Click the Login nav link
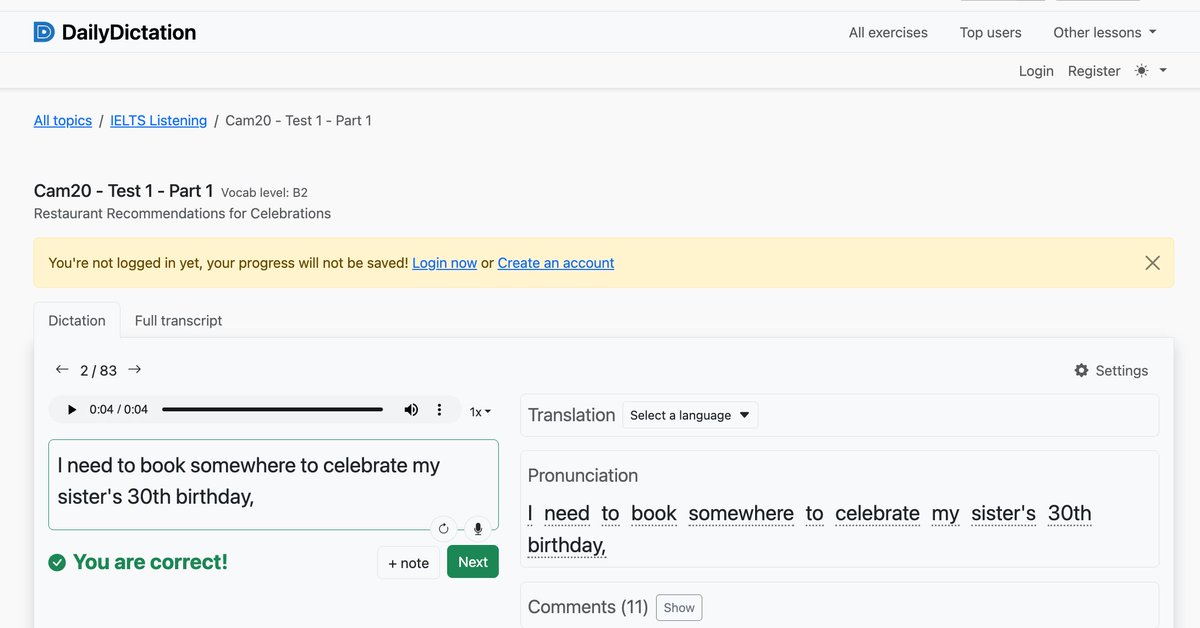Image resolution: width=1200 pixels, height=628 pixels. (x=1036, y=71)
